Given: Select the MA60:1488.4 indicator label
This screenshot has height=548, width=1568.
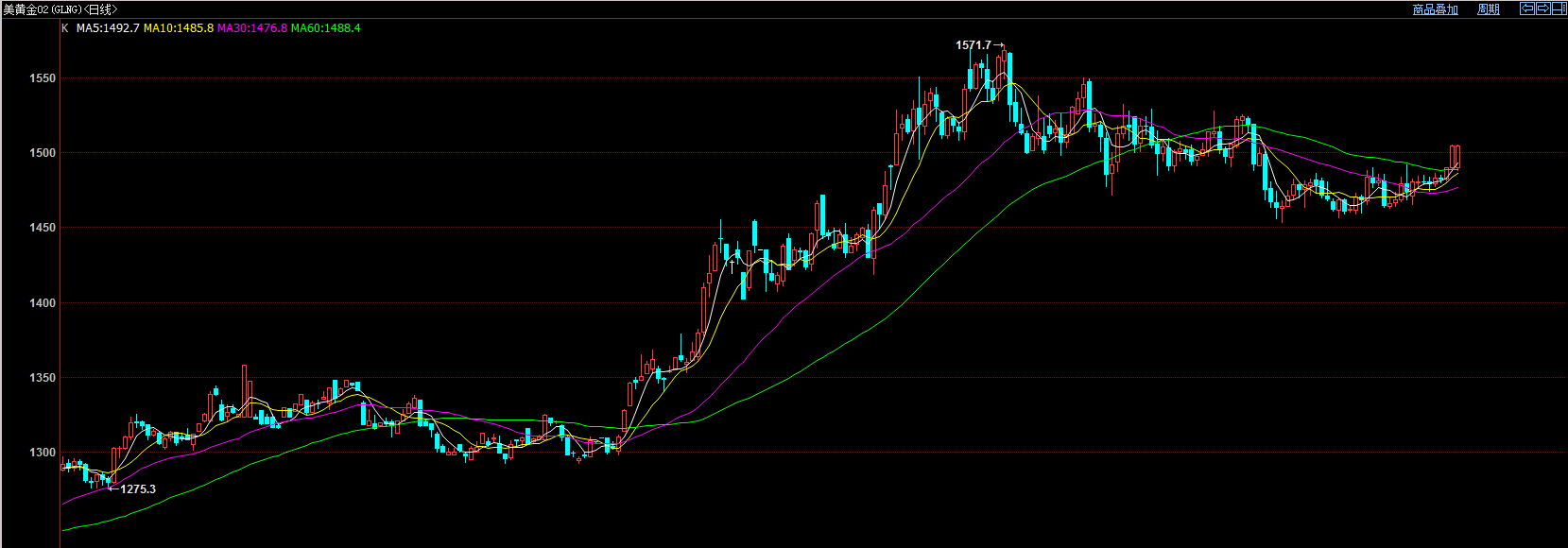Looking at the screenshot, I should coord(326,28).
